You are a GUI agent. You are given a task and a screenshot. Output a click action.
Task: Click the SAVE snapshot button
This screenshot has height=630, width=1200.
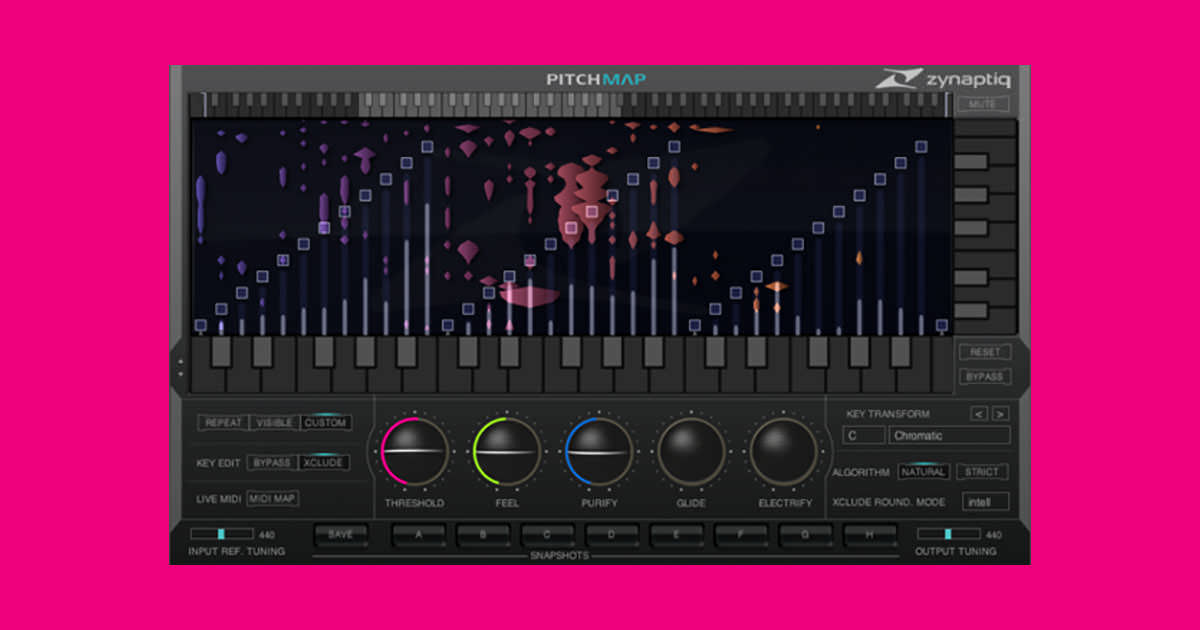pyautogui.click(x=341, y=535)
